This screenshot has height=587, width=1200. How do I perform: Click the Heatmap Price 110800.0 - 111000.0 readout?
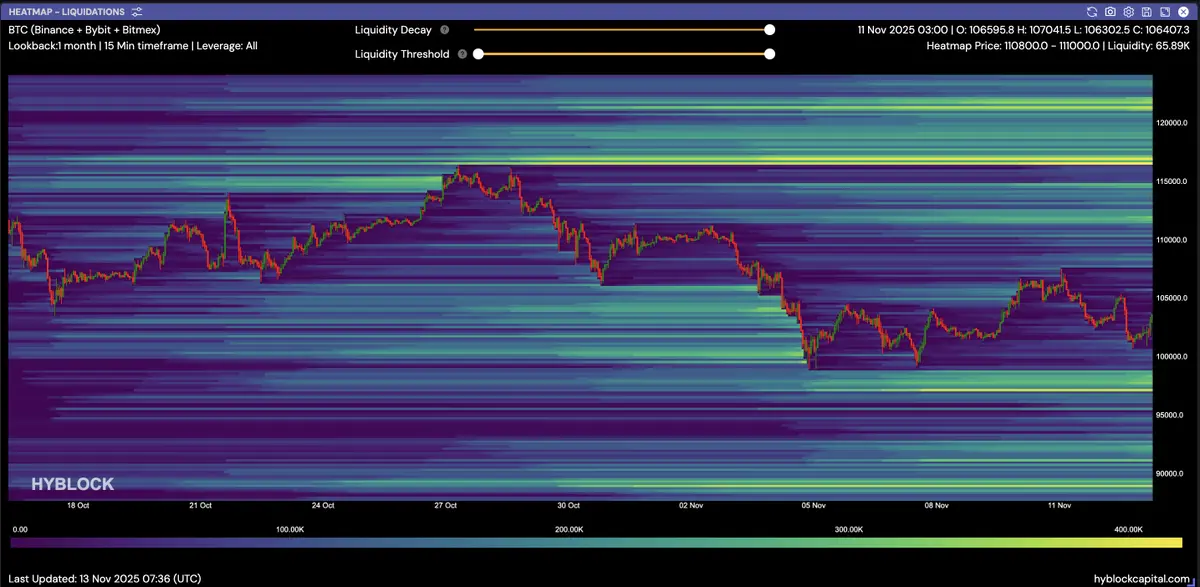tap(1058, 46)
